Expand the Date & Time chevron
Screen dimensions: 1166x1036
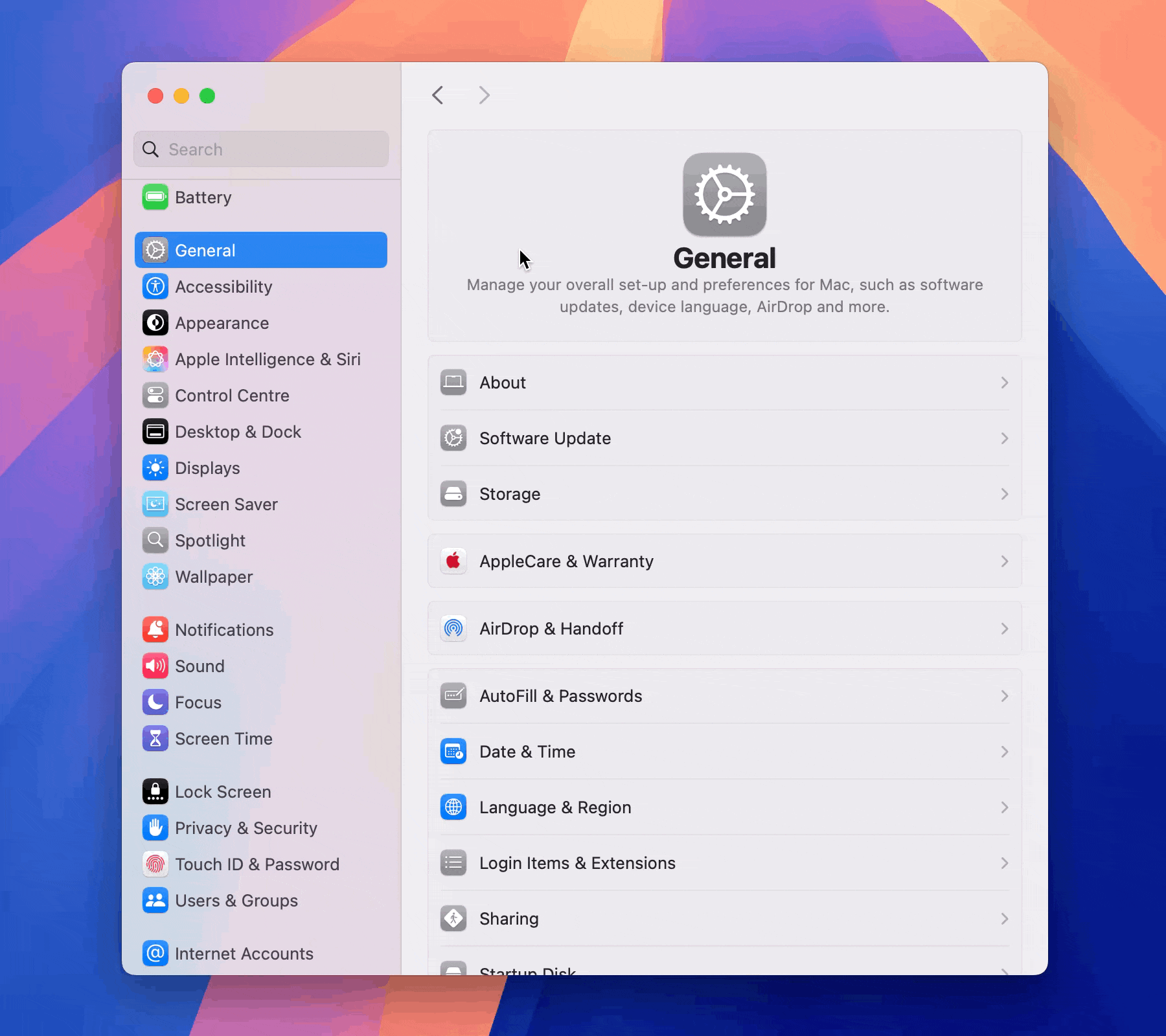pos(1005,752)
